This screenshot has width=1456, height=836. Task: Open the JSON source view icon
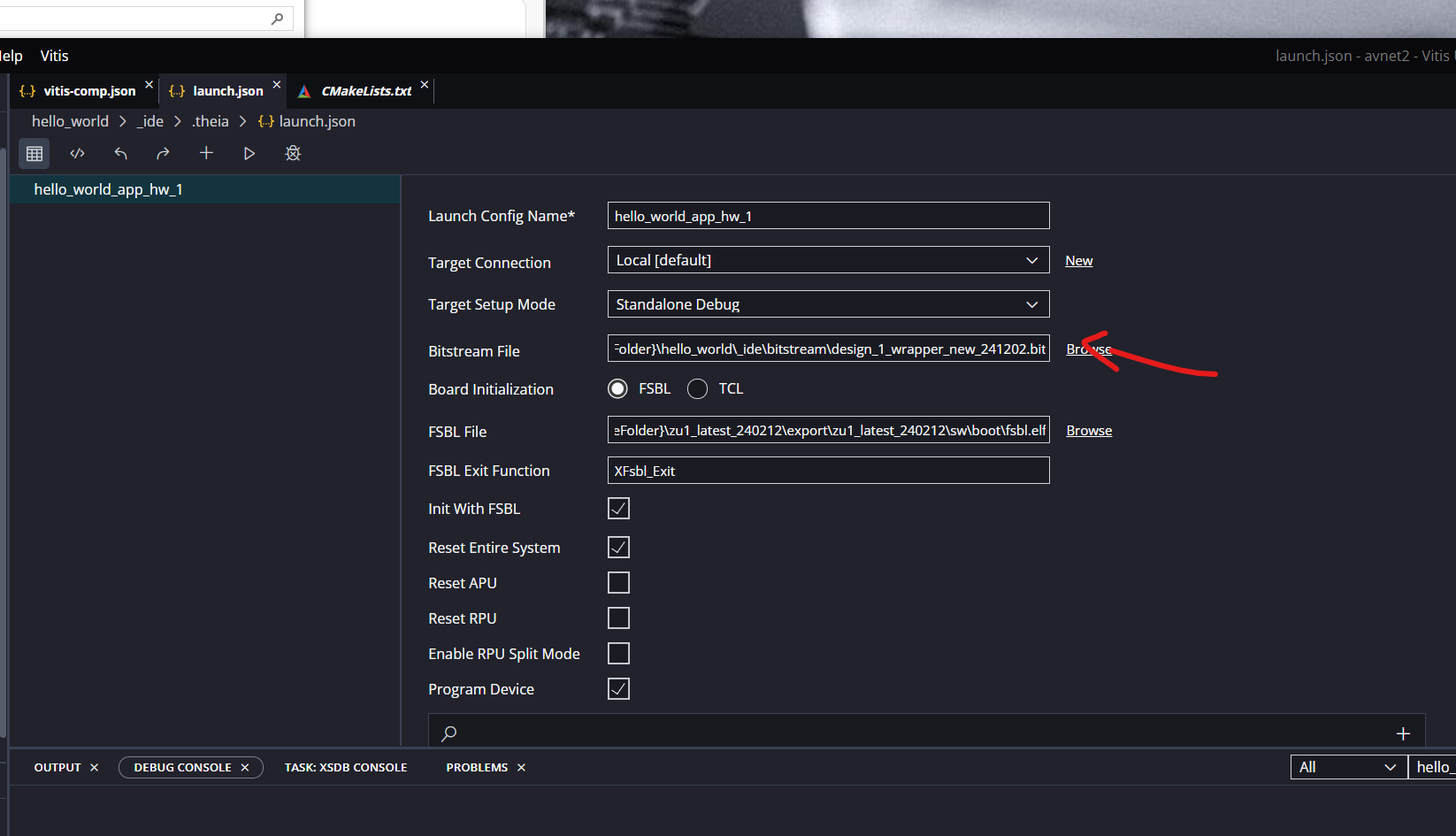coord(78,154)
